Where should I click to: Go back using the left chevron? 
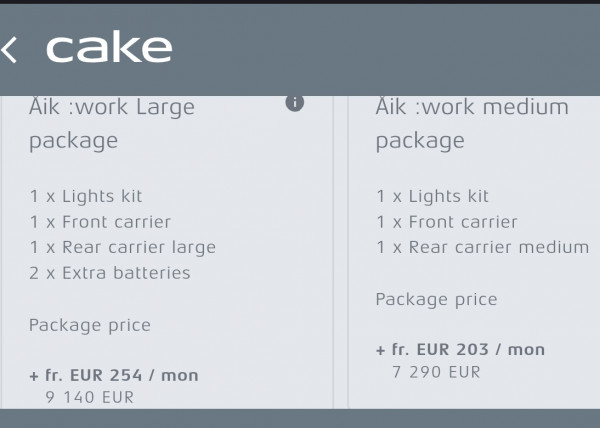[9, 49]
